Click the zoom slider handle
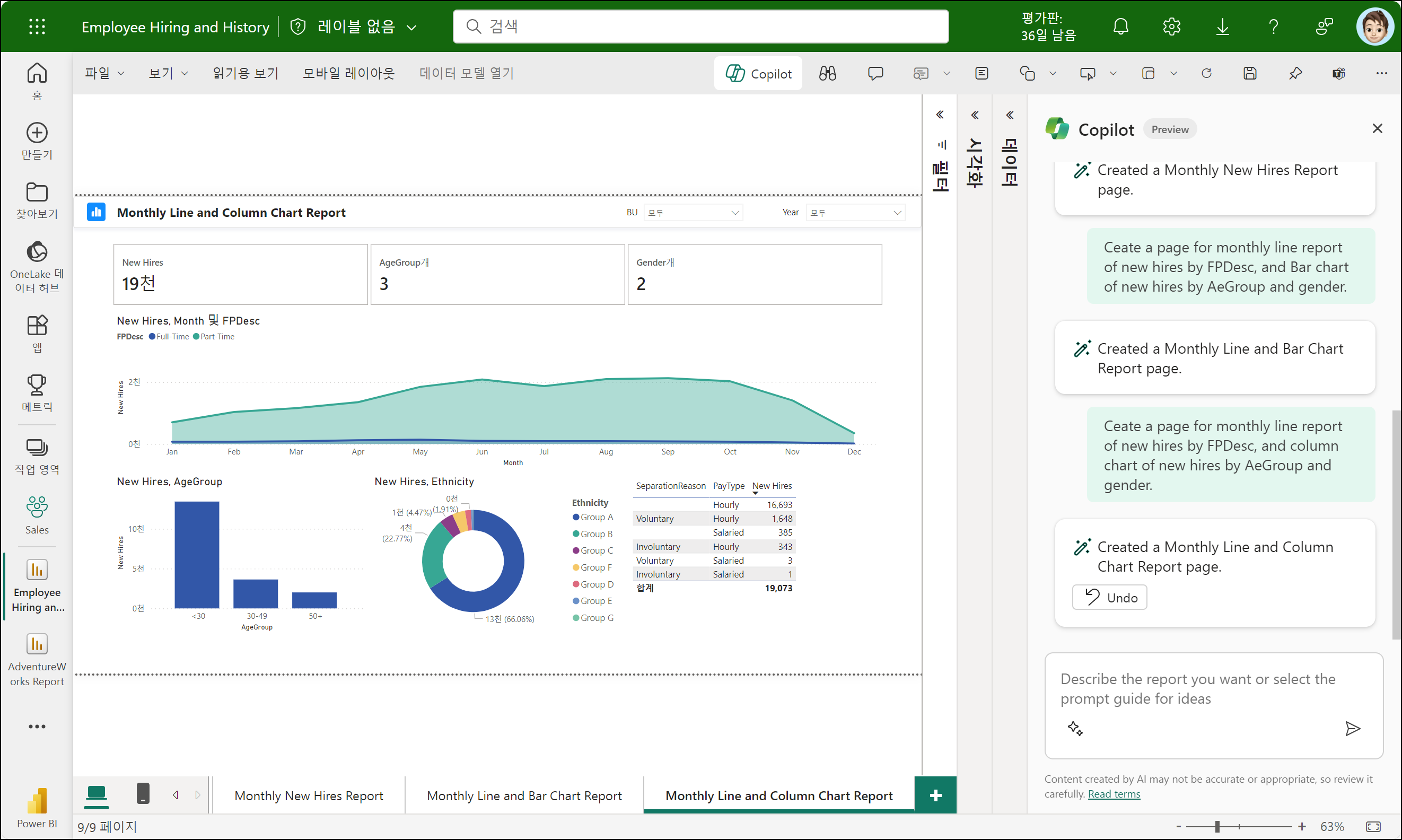The height and width of the screenshot is (840, 1402). [x=1217, y=826]
